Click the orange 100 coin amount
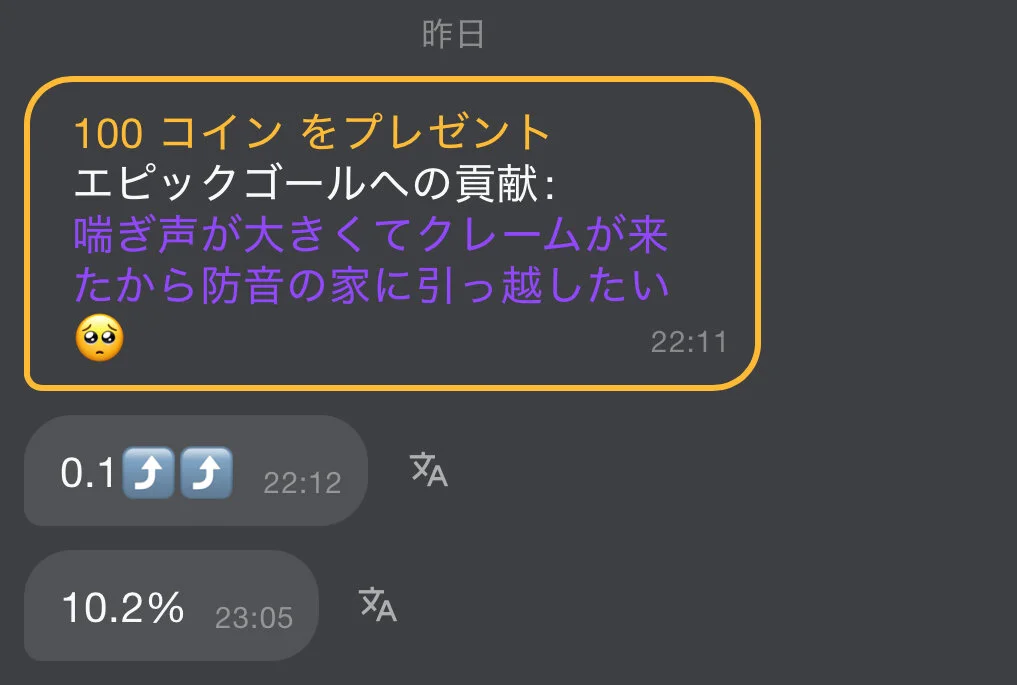The image size is (1017, 685). click(x=108, y=134)
